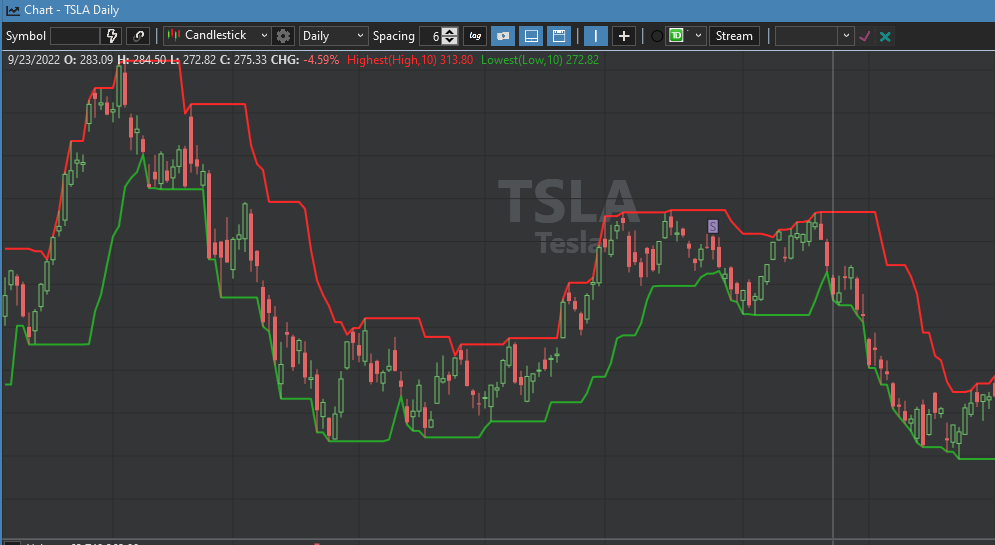Decrease bar spacing with down arrow
Screen dimensions: 995x545
click(449, 40)
